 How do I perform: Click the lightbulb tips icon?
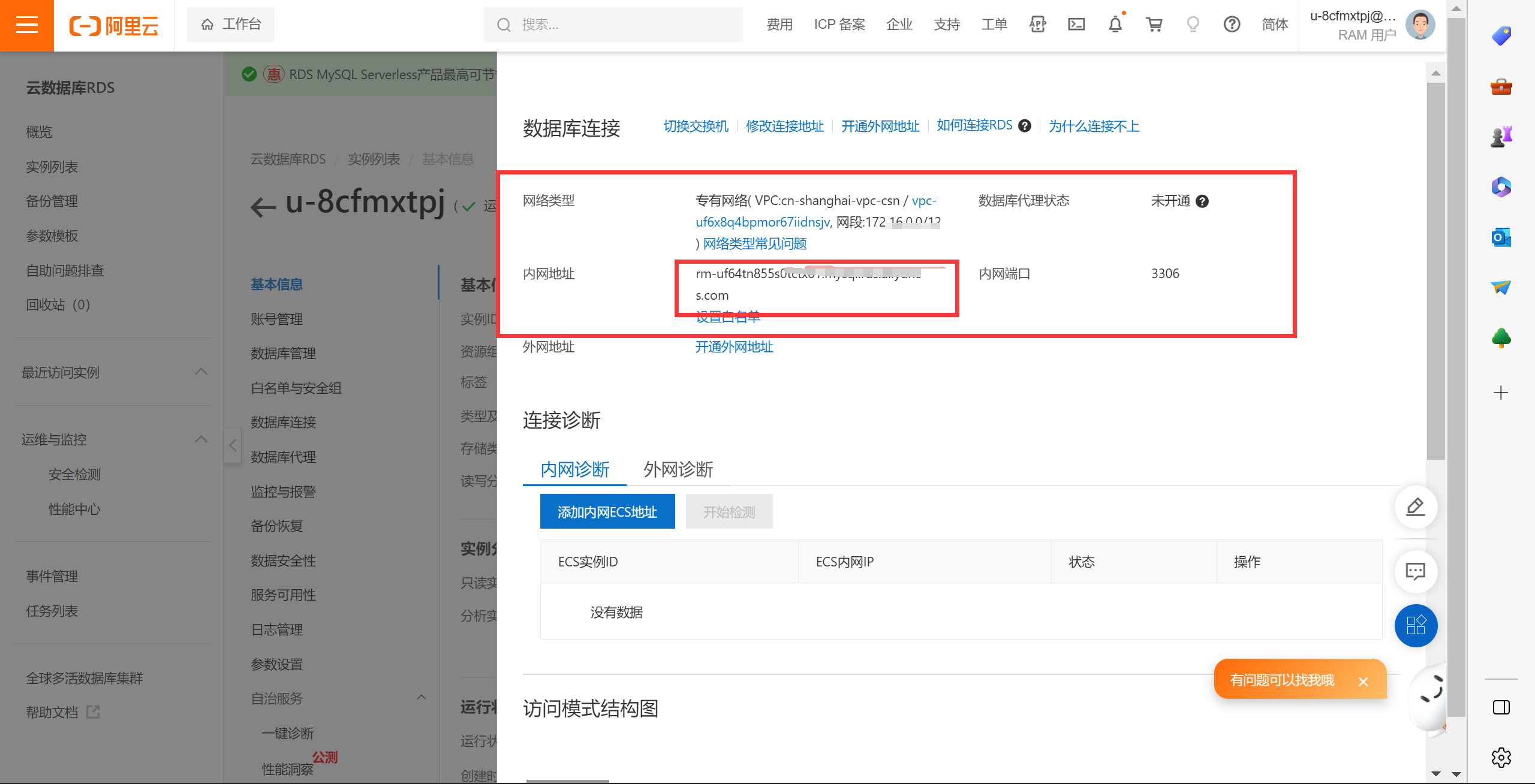tap(1193, 25)
